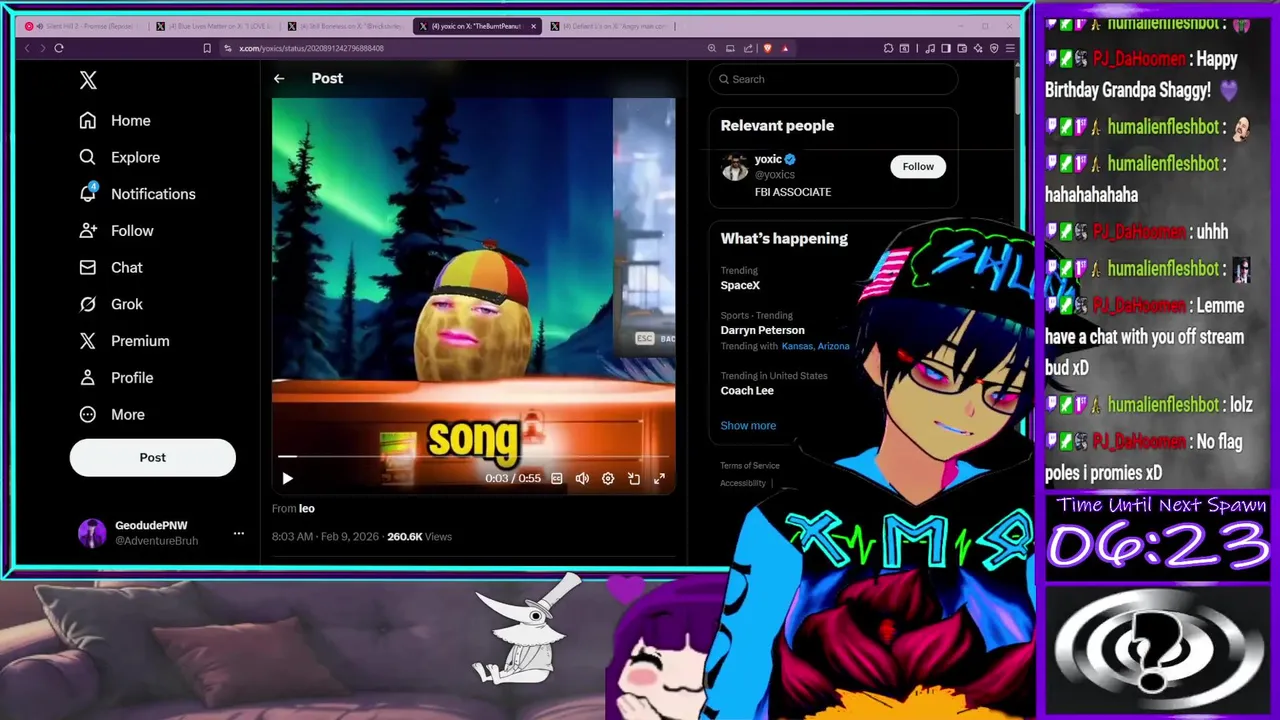This screenshot has height=720, width=1280.
Task: Open video playback settings gear
Action: pos(608,479)
